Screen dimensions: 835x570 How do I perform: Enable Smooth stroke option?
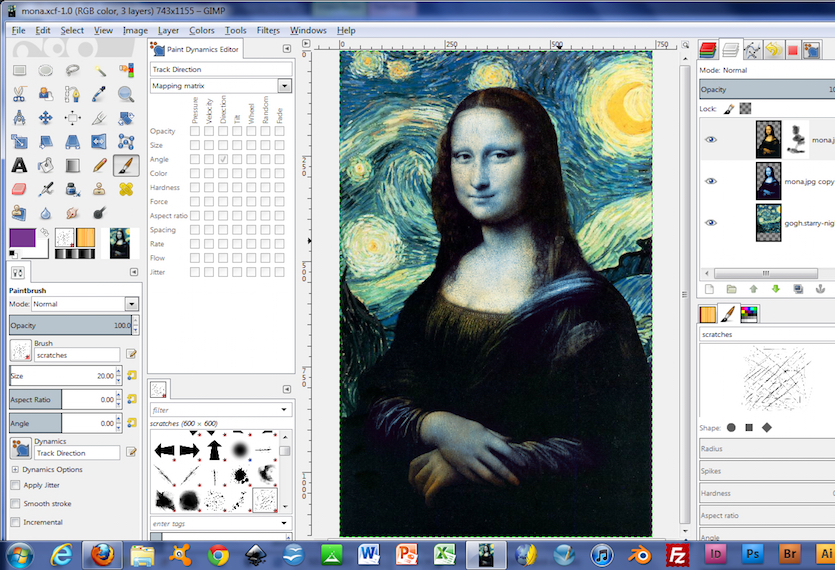(x=15, y=503)
